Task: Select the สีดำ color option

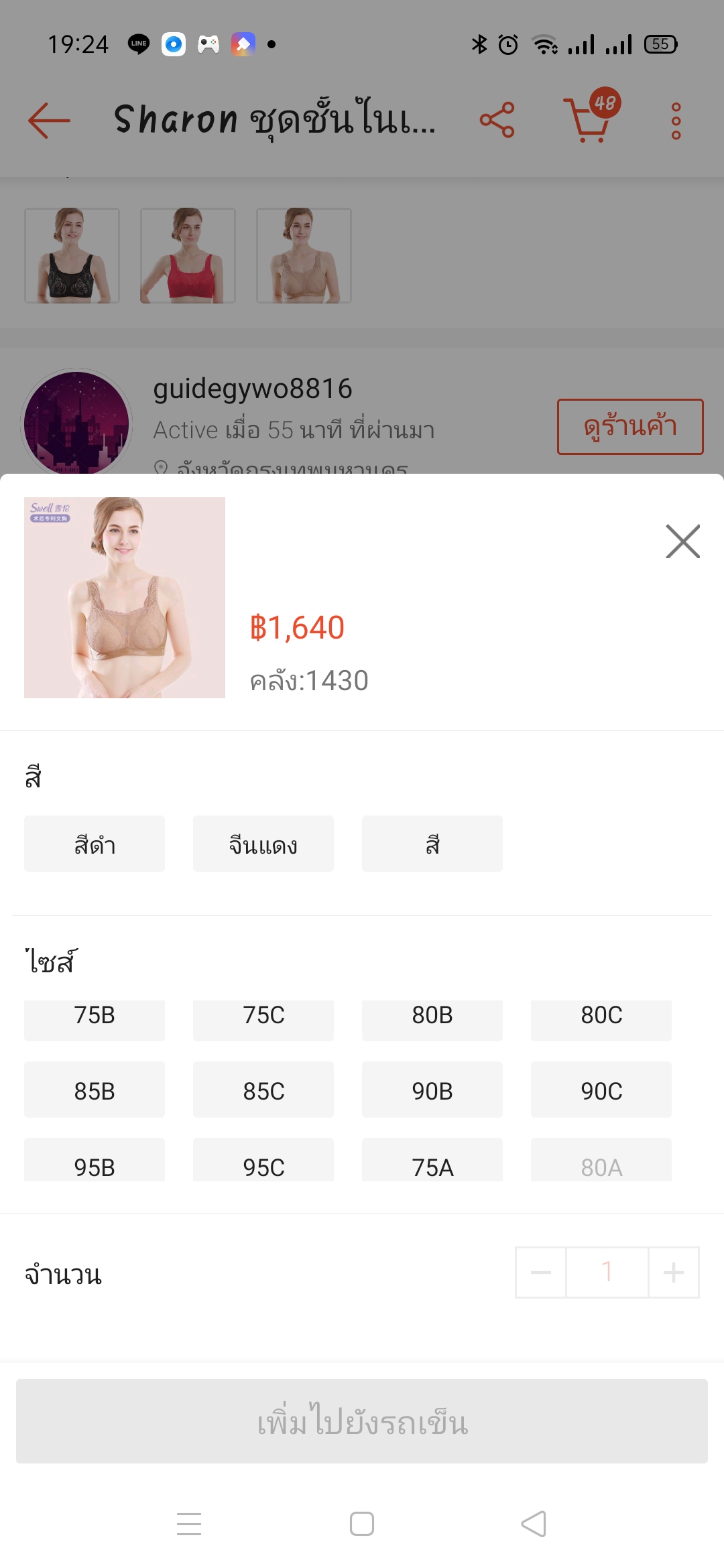Action: [x=95, y=844]
